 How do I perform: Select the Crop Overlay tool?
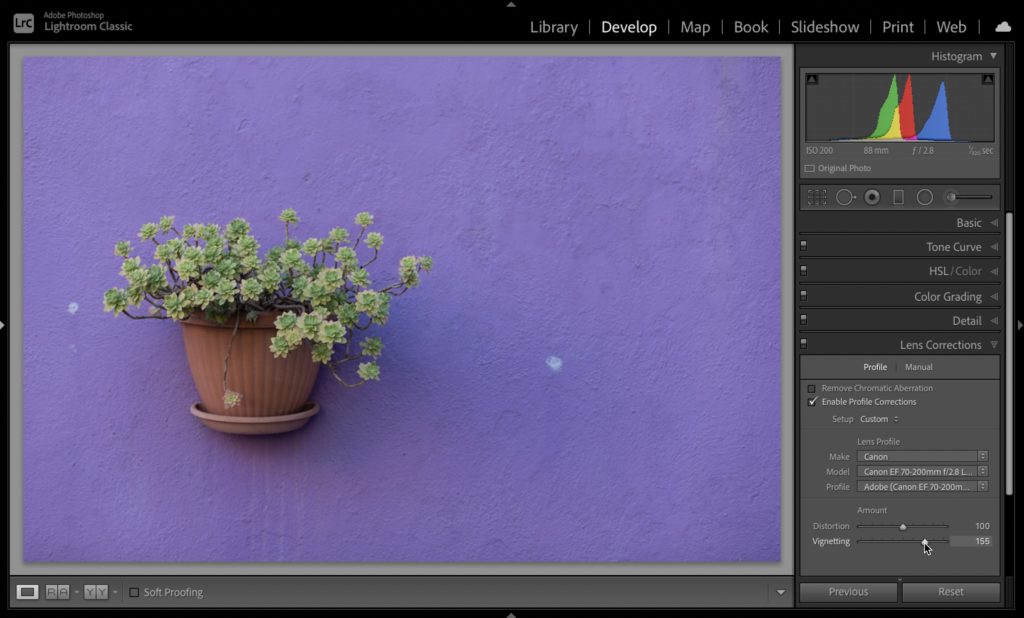(x=817, y=197)
